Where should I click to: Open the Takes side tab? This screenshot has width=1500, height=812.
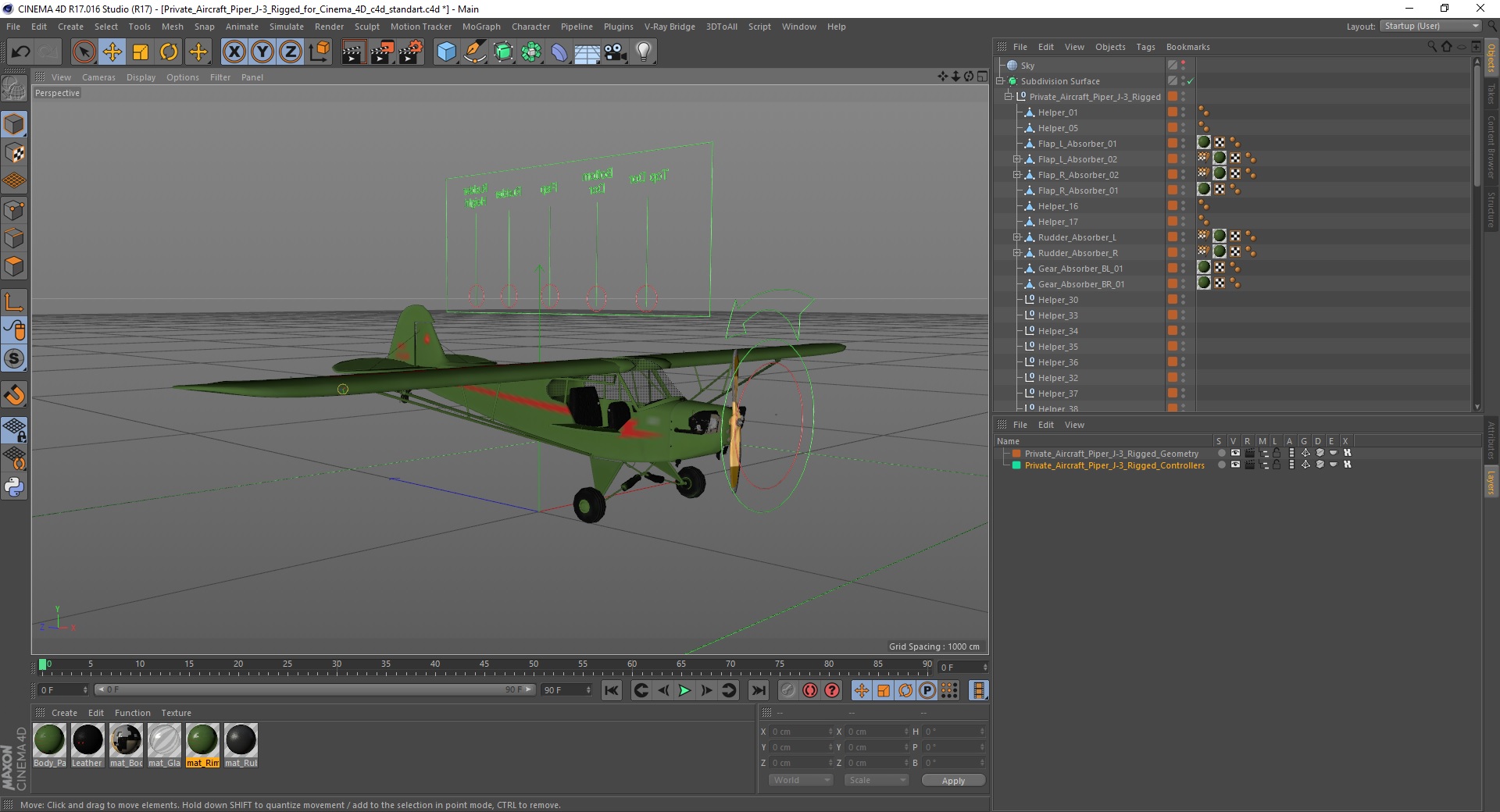(1491, 94)
